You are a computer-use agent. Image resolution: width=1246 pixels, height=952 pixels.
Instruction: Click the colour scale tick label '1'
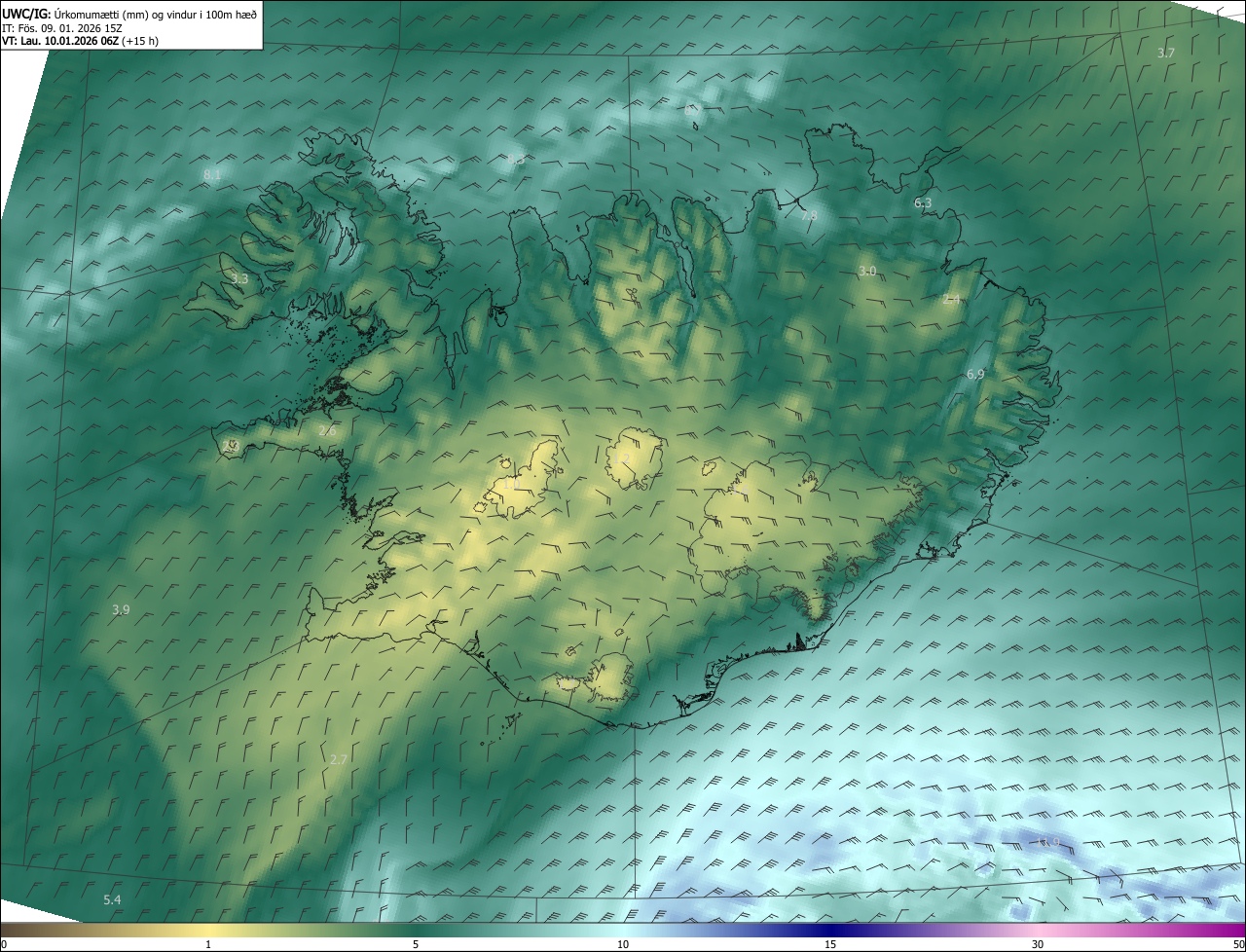(x=208, y=944)
